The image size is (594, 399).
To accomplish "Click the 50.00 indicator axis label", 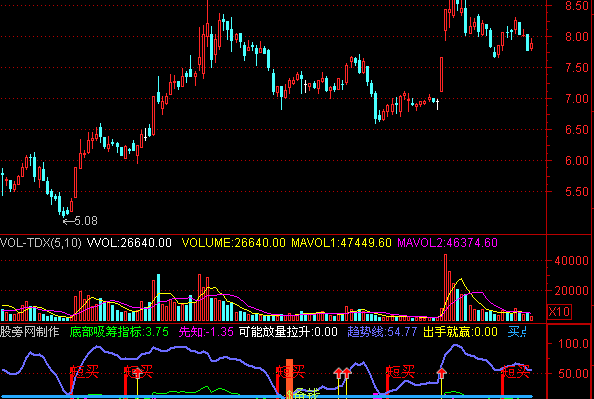I will point(573,374).
